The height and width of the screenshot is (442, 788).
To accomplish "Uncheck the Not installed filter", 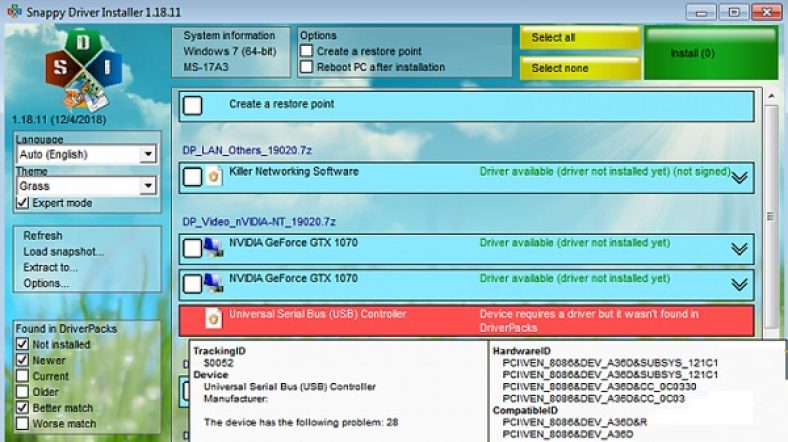I will pyautogui.click(x=22, y=344).
